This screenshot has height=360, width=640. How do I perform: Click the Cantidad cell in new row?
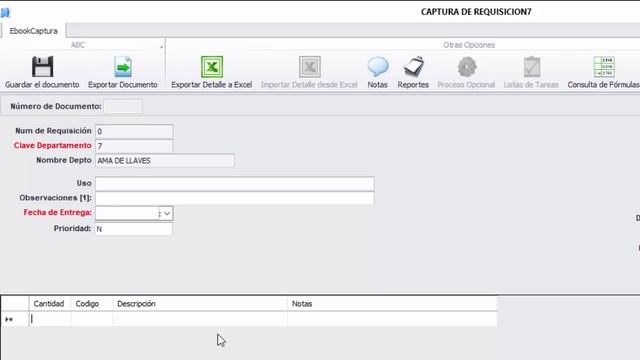click(x=50, y=319)
